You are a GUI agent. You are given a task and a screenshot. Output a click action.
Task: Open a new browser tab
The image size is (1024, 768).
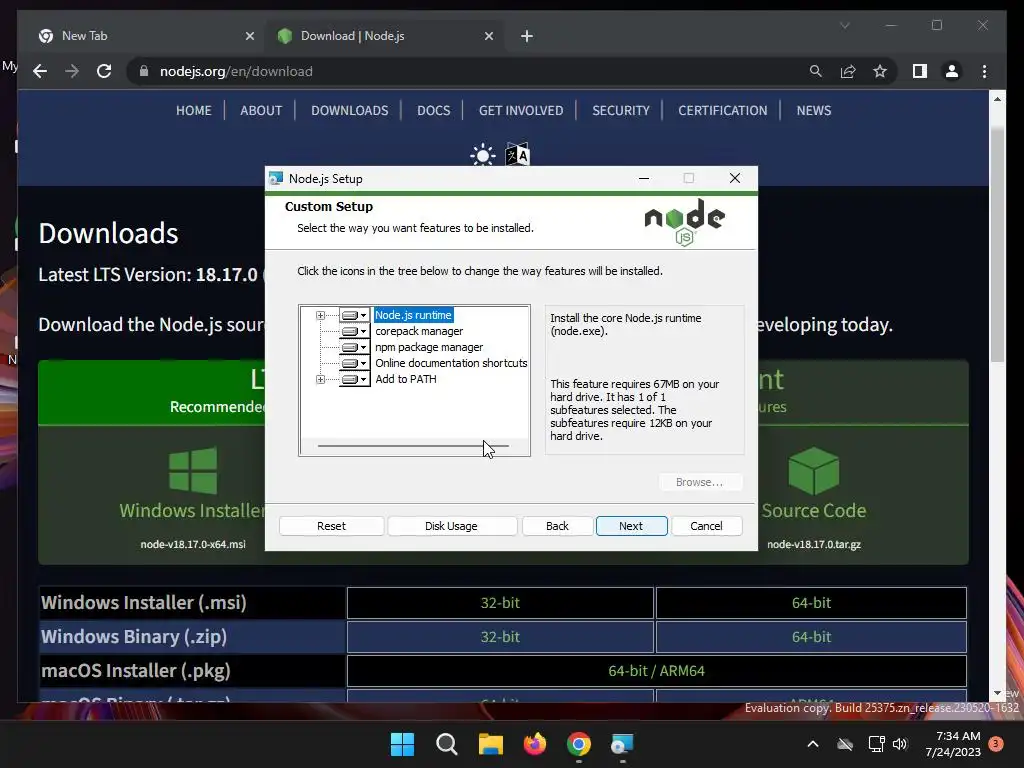[527, 36]
